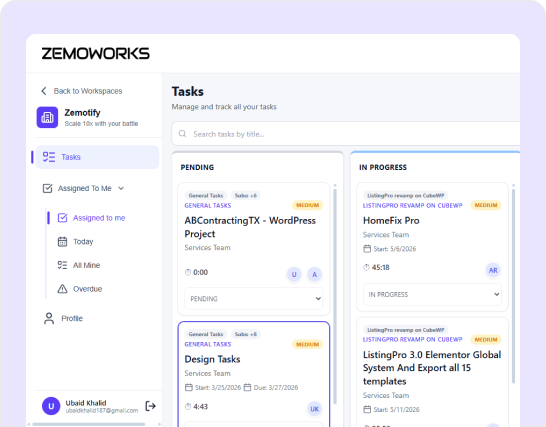
Task: Click the calendar icon beside Due: 3/27/2026
Action: 247,387
